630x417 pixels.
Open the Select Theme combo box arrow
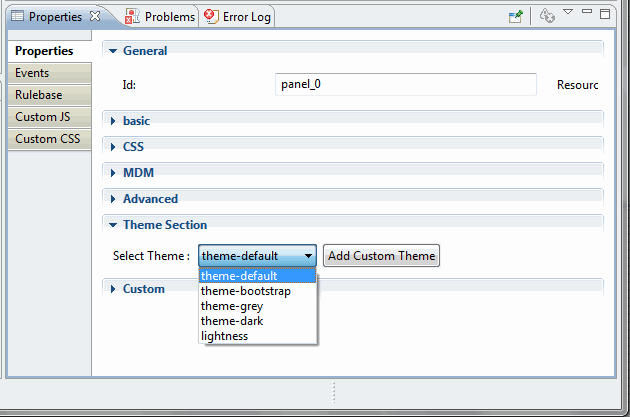click(308, 256)
